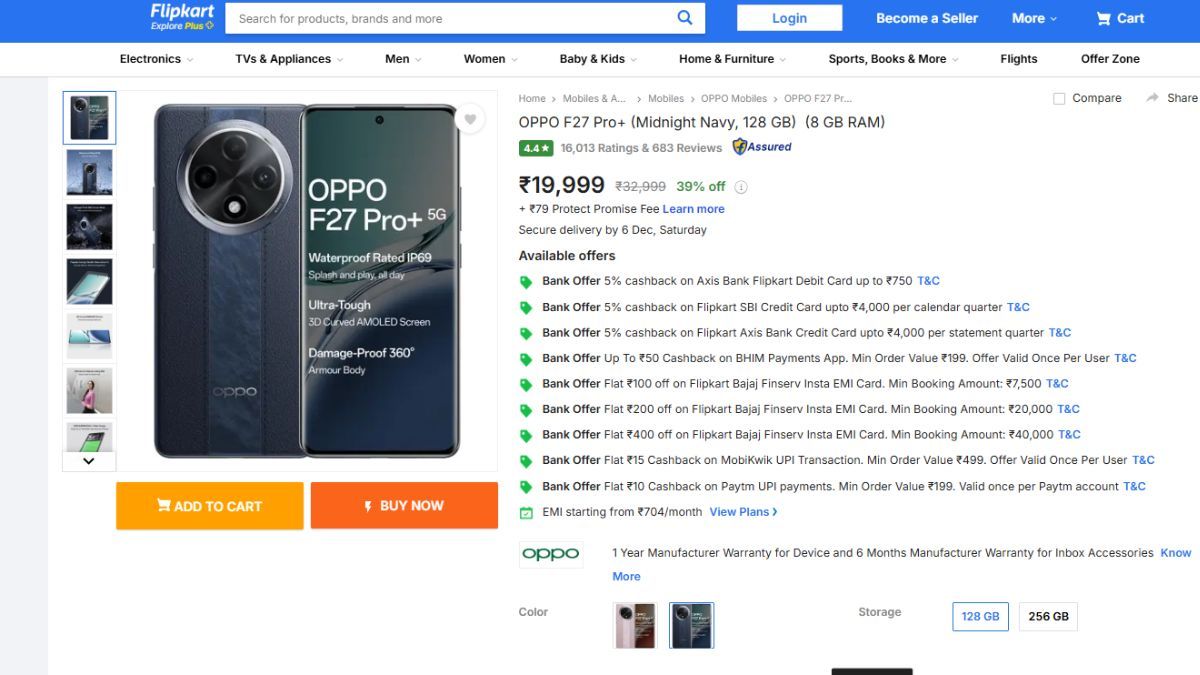The image size is (1200, 675).
Task: Show more thumbnails with down chevron
Action: point(89,461)
